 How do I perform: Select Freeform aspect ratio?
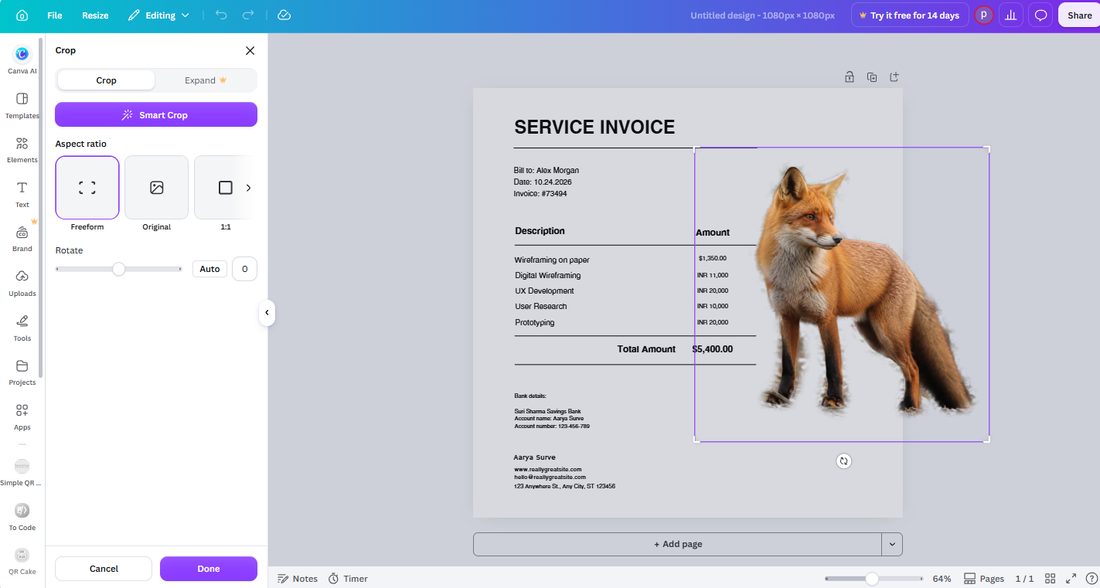pyautogui.click(x=87, y=187)
